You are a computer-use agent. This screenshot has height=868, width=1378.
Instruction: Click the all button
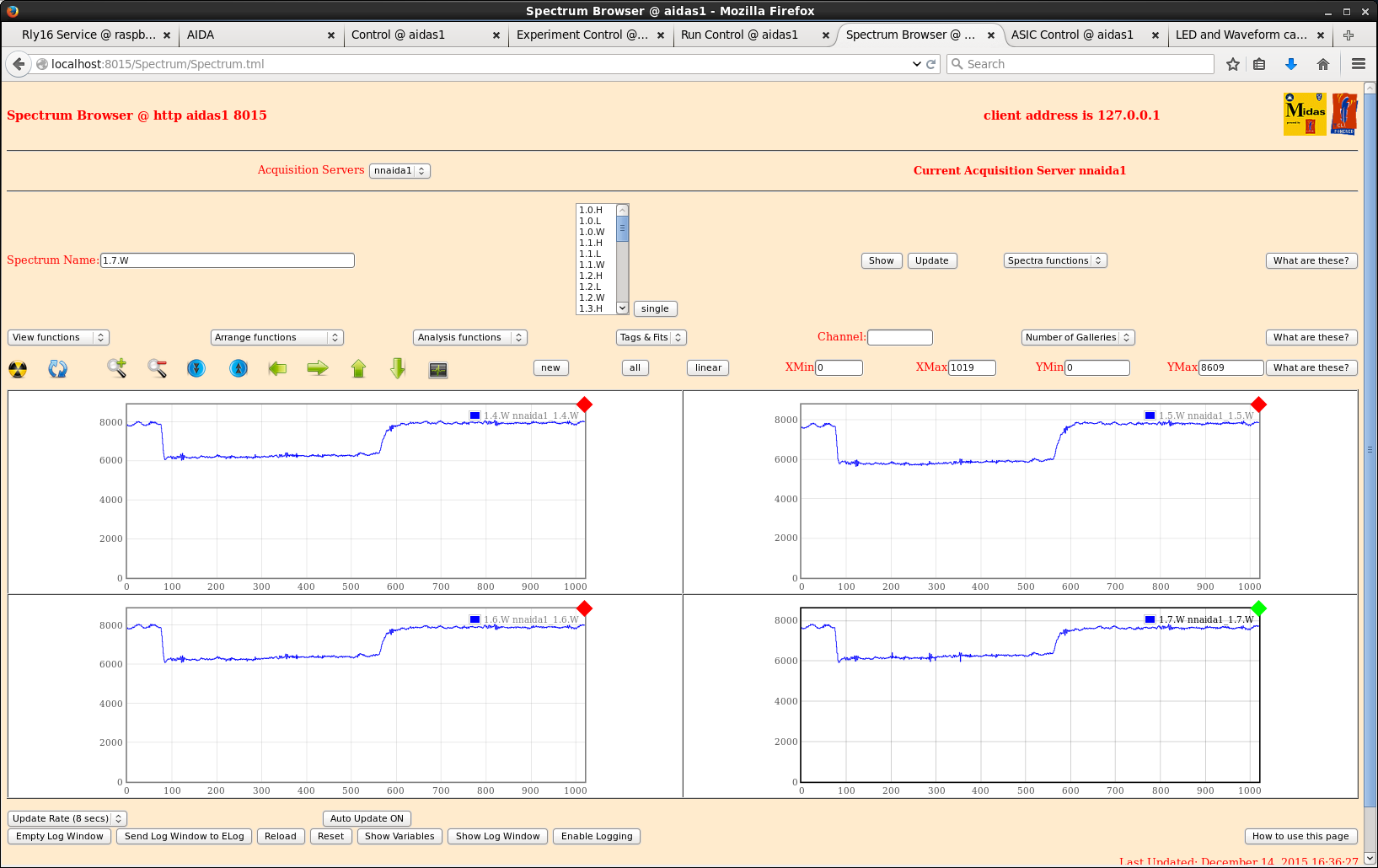tap(635, 367)
